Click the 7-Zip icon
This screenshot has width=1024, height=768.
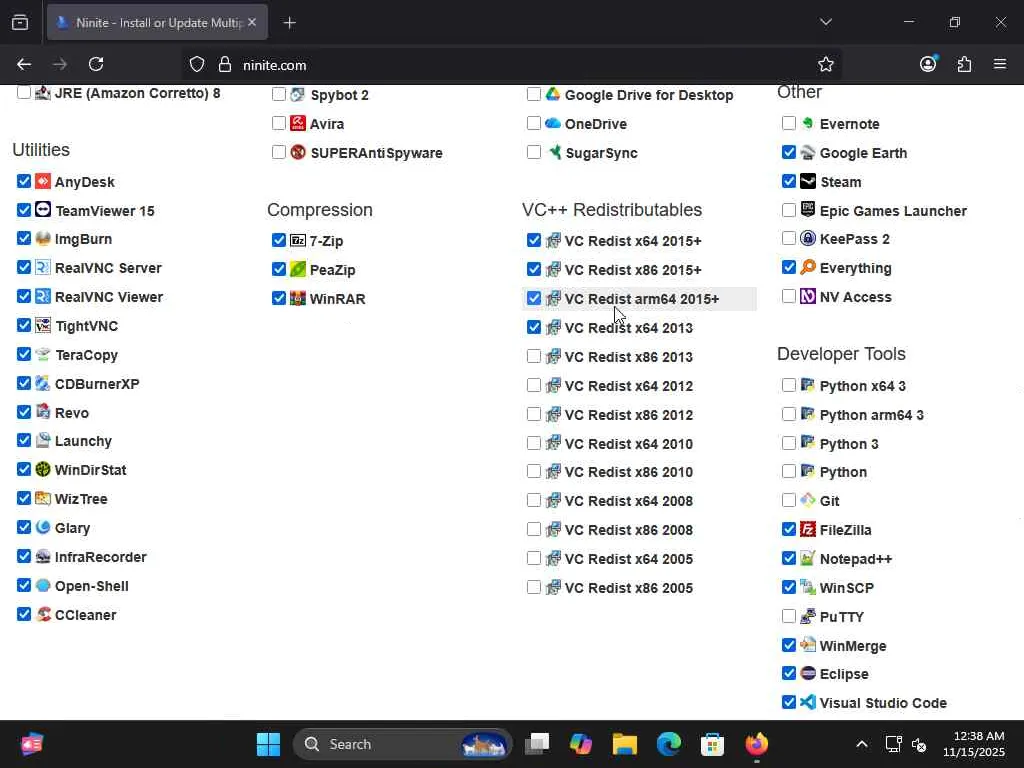click(x=298, y=240)
